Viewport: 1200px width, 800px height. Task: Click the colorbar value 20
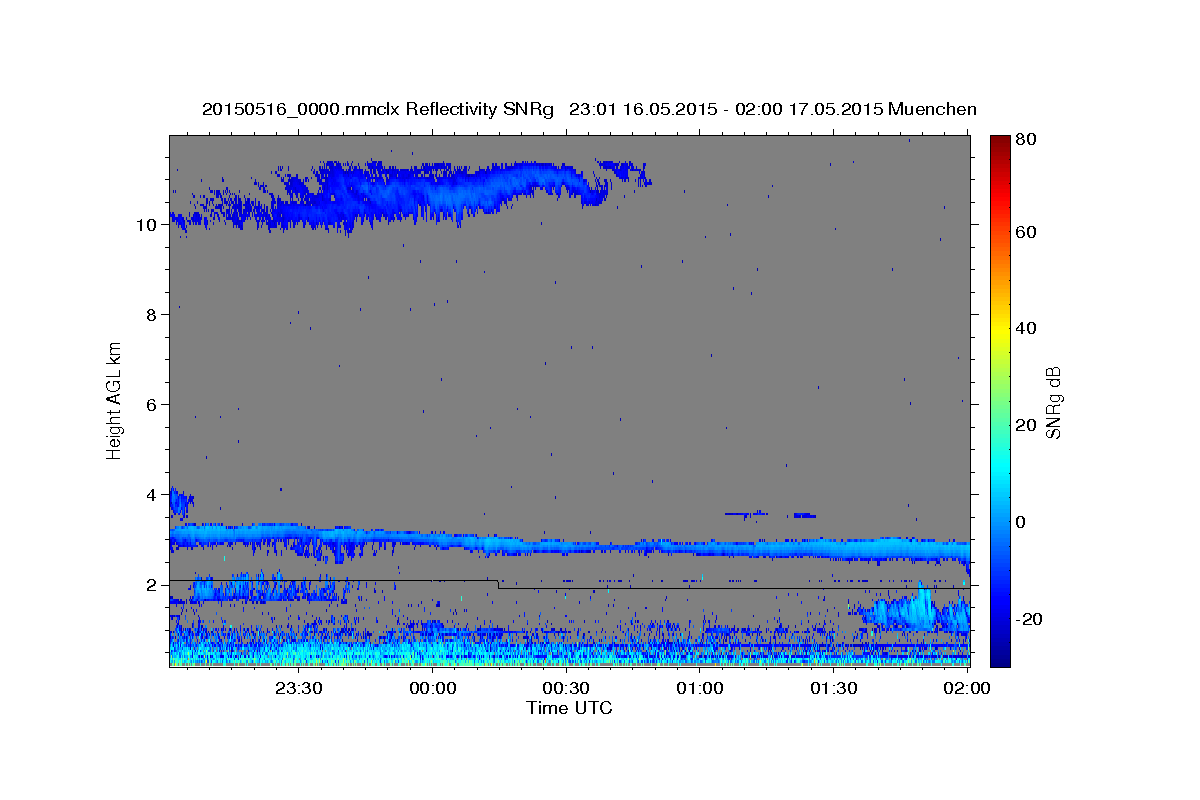1028,425
